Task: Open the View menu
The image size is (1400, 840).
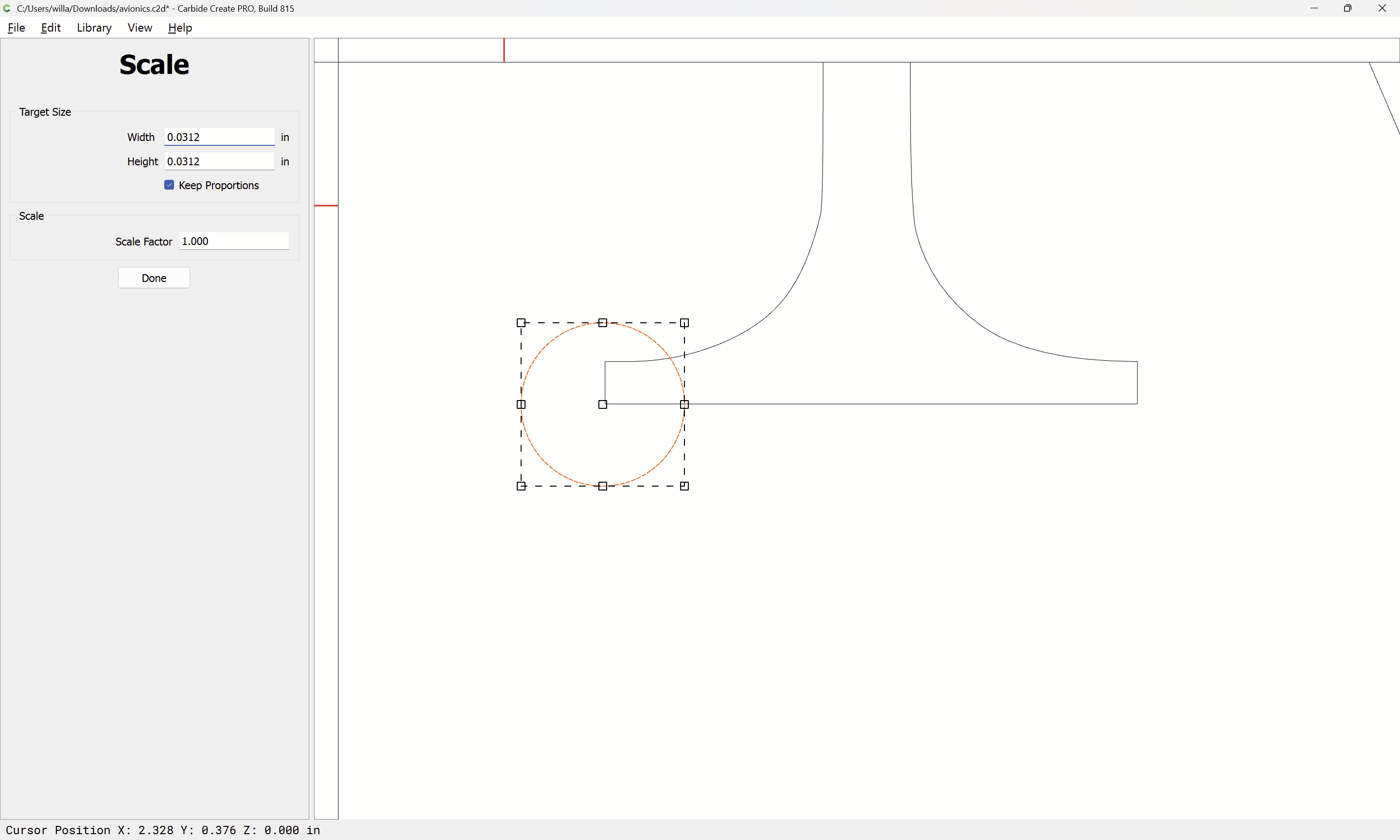Action: 140,28
